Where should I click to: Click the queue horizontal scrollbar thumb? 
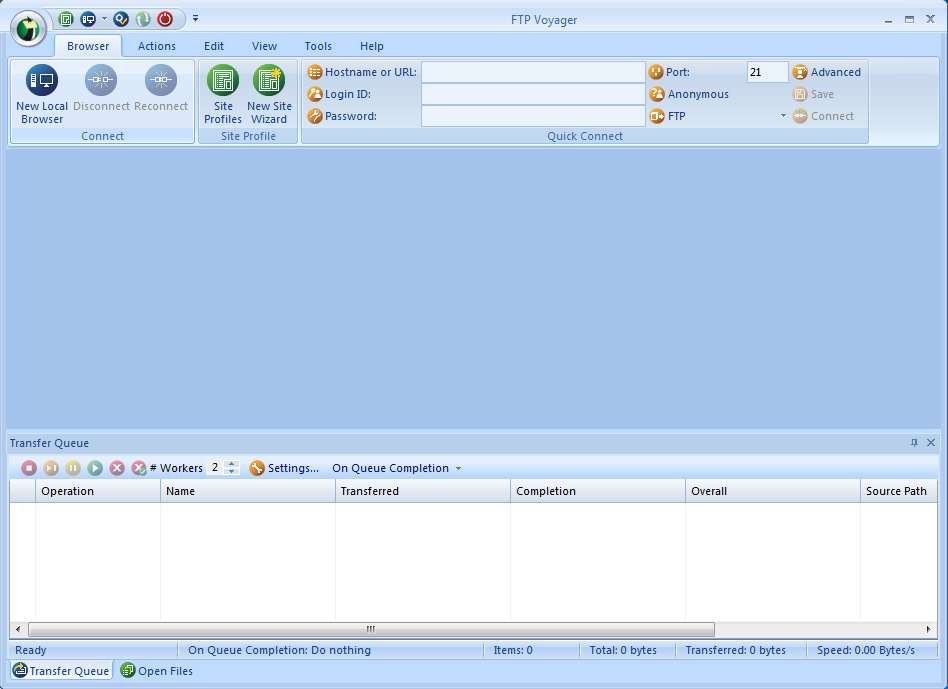coord(371,629)
